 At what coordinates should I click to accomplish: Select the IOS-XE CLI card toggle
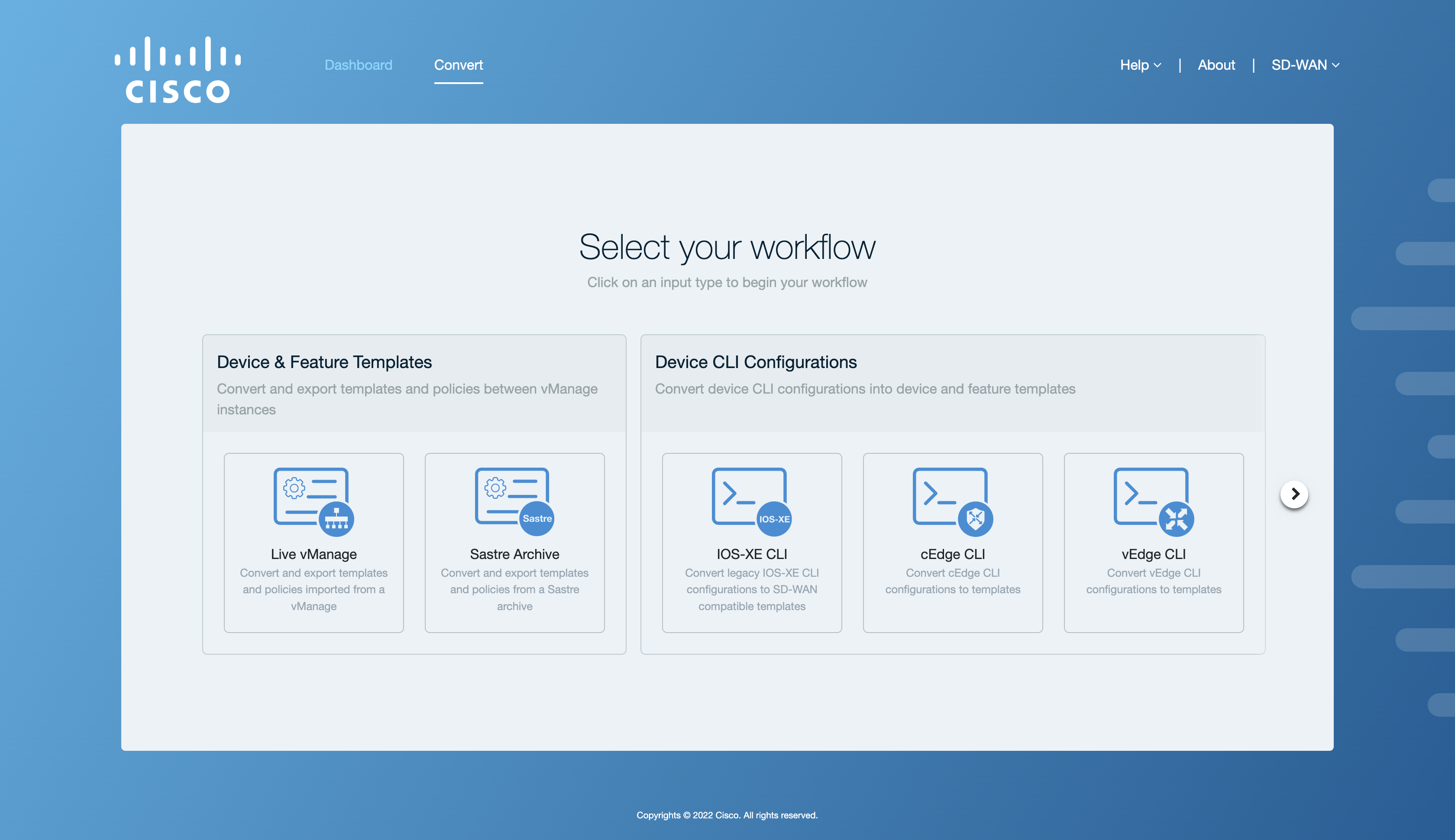[752, 543]
